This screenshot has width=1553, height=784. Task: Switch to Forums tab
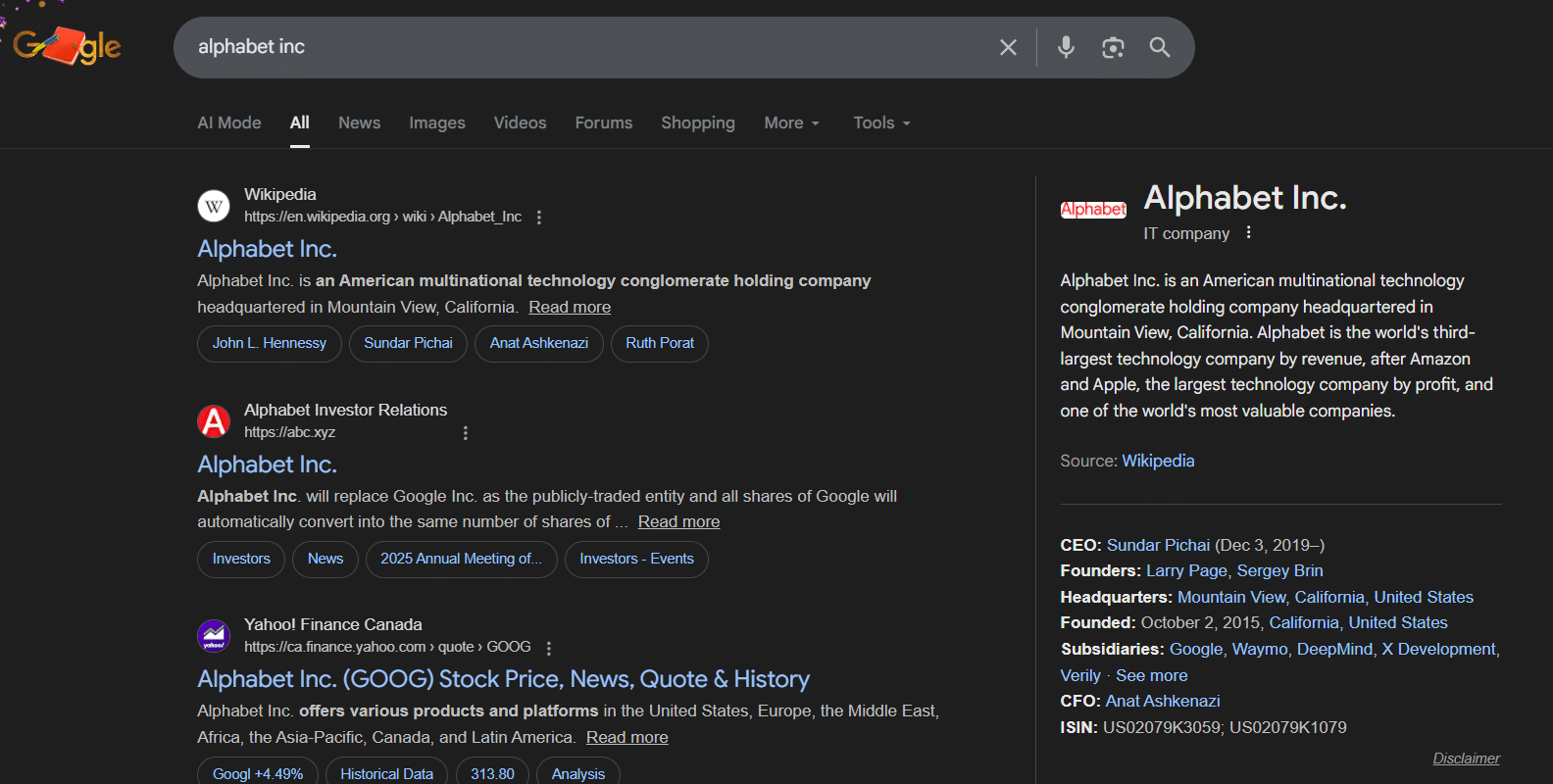coord(604,122)
